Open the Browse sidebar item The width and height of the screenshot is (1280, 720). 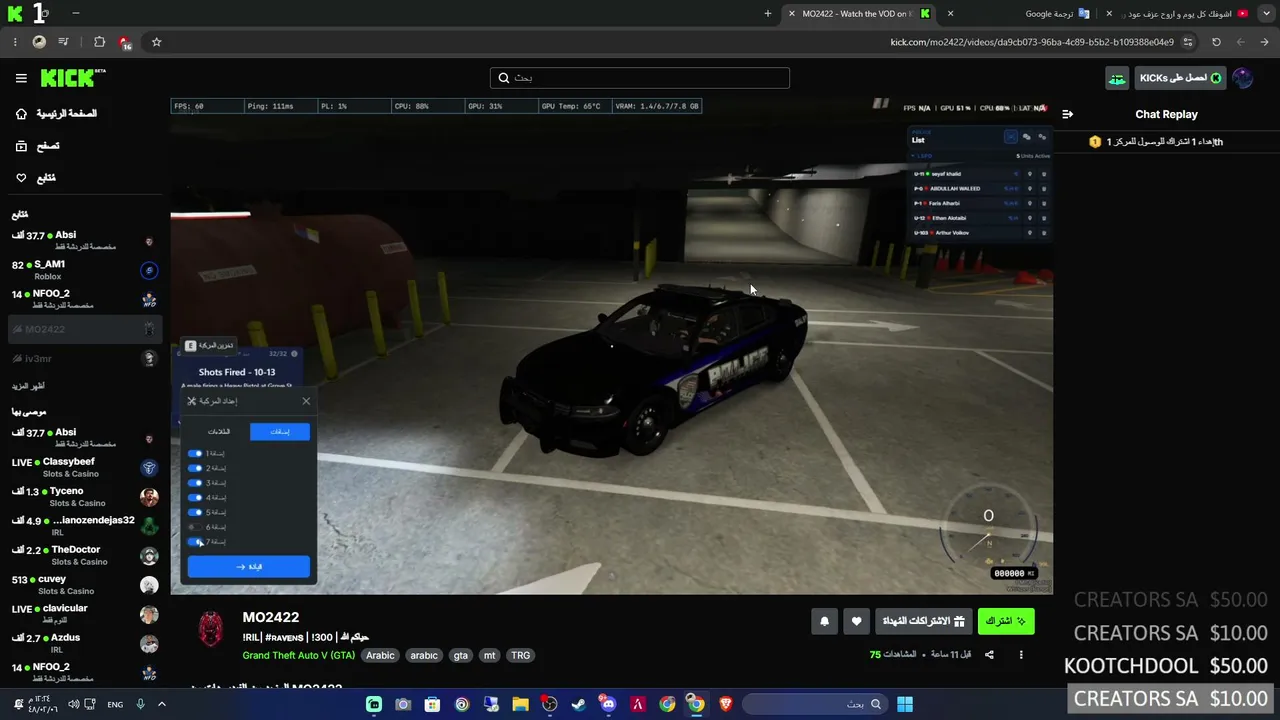click(x=37, y=146)
